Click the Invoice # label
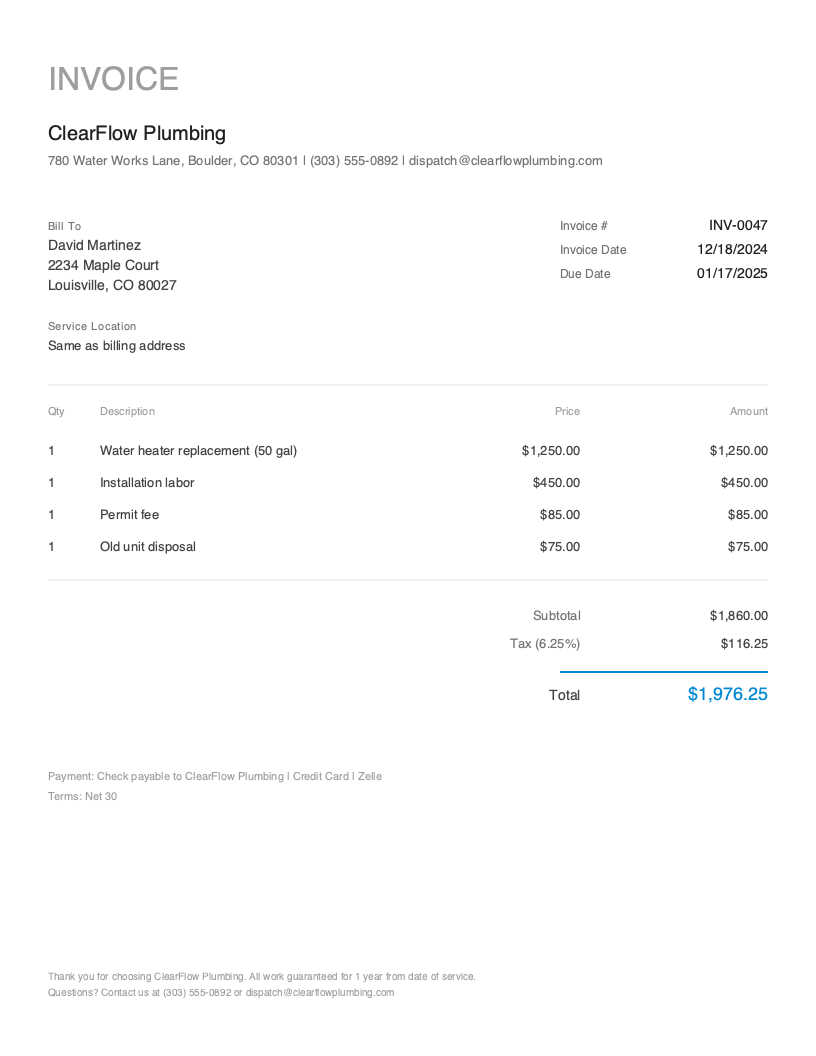The height and width of the screenshot is (1056, 816). click(x=584, y=226)
